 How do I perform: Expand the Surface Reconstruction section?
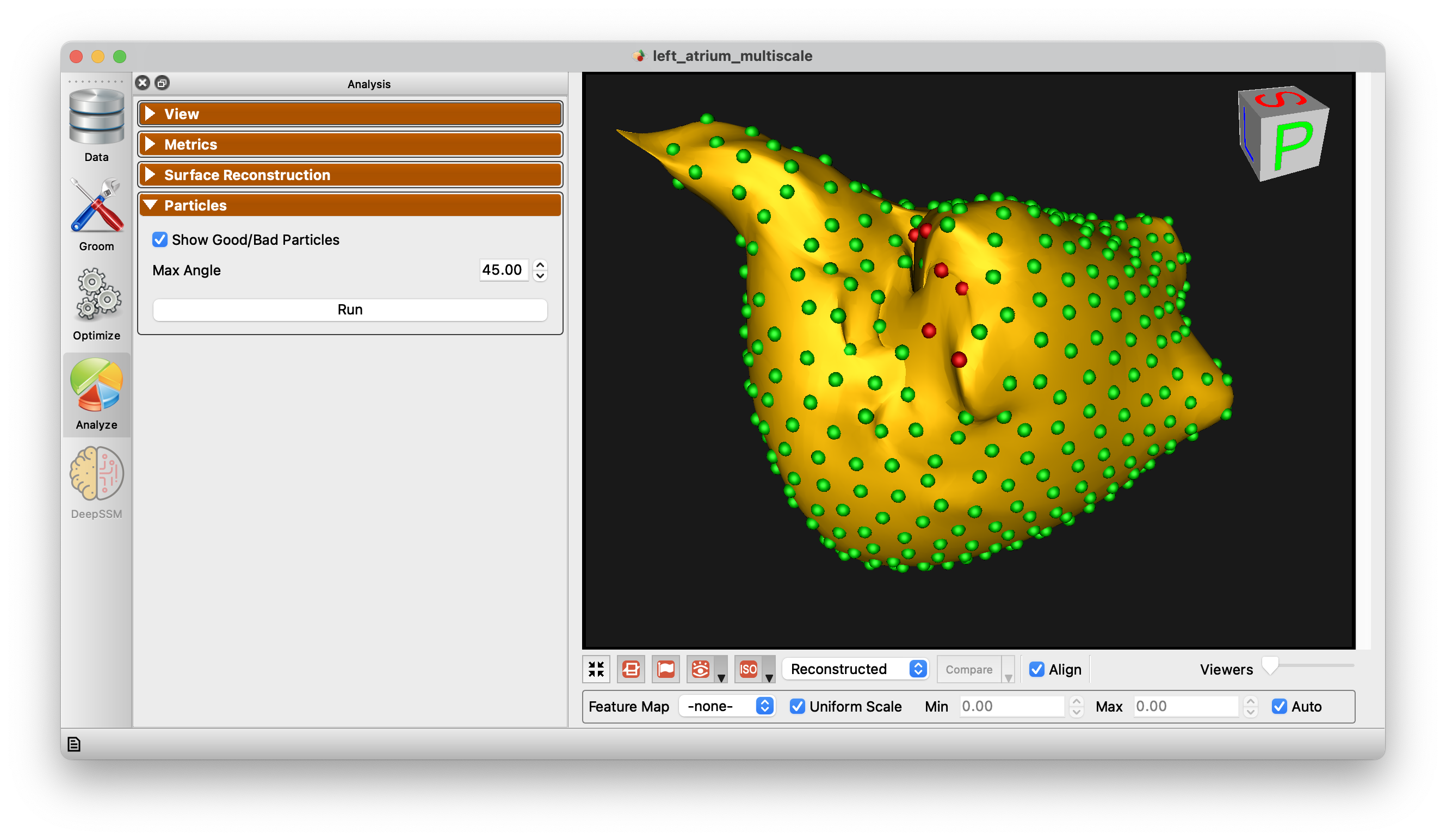point(350,175)
